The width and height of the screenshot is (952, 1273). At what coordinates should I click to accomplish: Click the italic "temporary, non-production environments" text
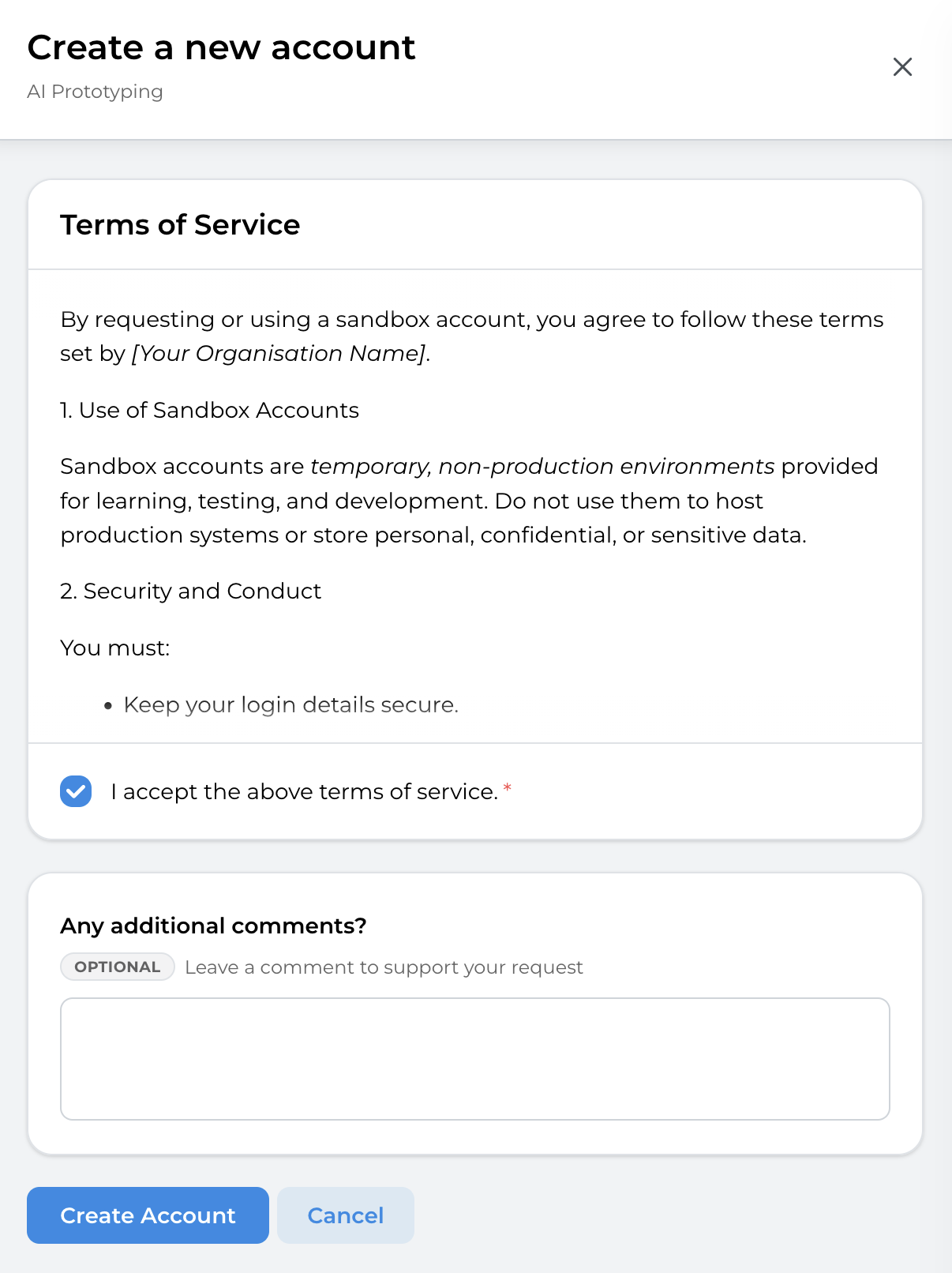(x=542, y=467)
